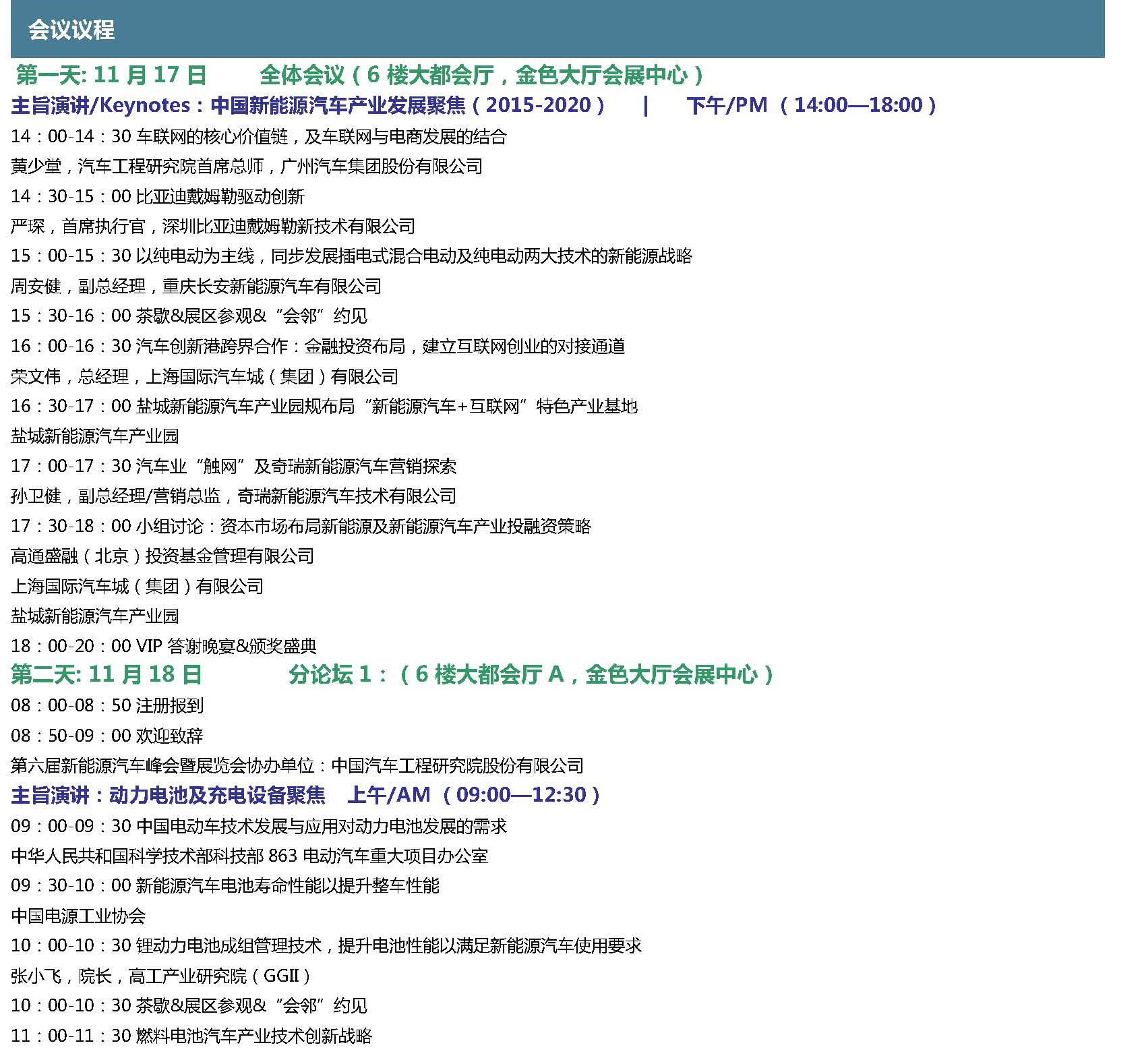This screenshot has height=1064, width=1144.
Task: Click the 荣文伟, 总经理 speaker line
Action: pos(204,376)
